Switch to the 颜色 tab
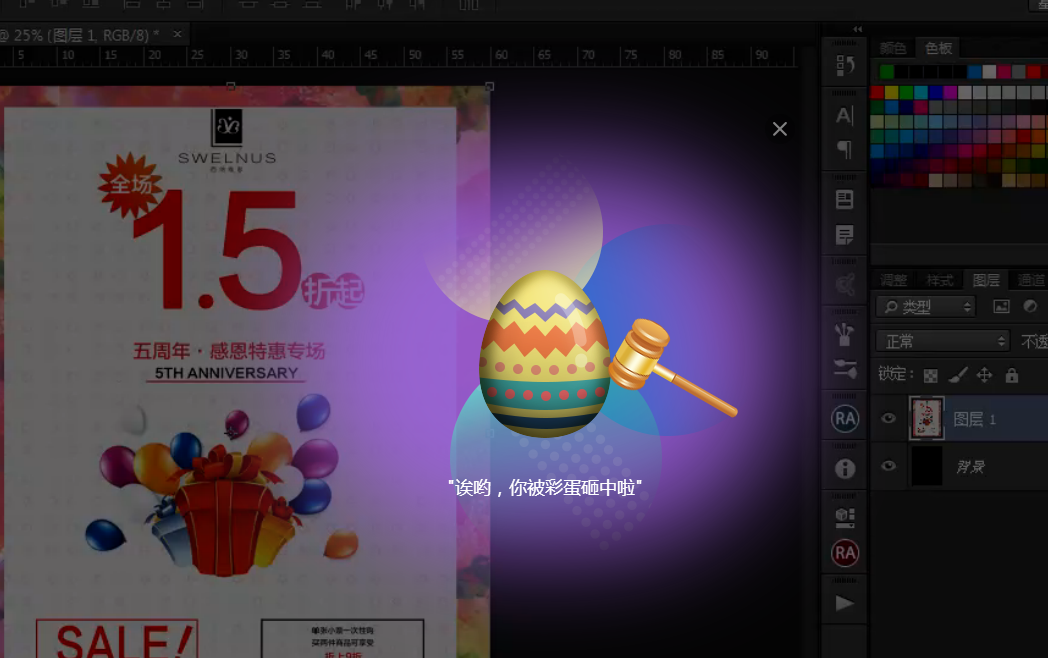 pos(893,48)
